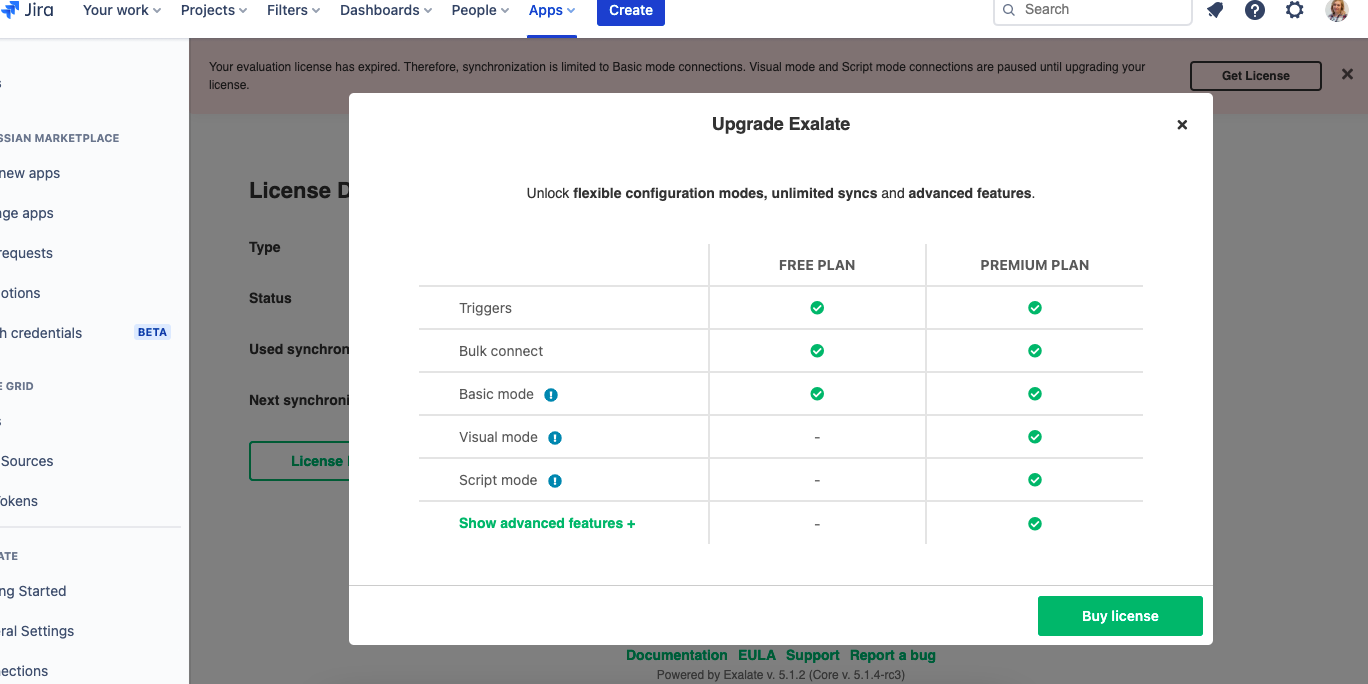Open the Documentation link
This screenshot has height=684, width=1368.
coord(677,656)
